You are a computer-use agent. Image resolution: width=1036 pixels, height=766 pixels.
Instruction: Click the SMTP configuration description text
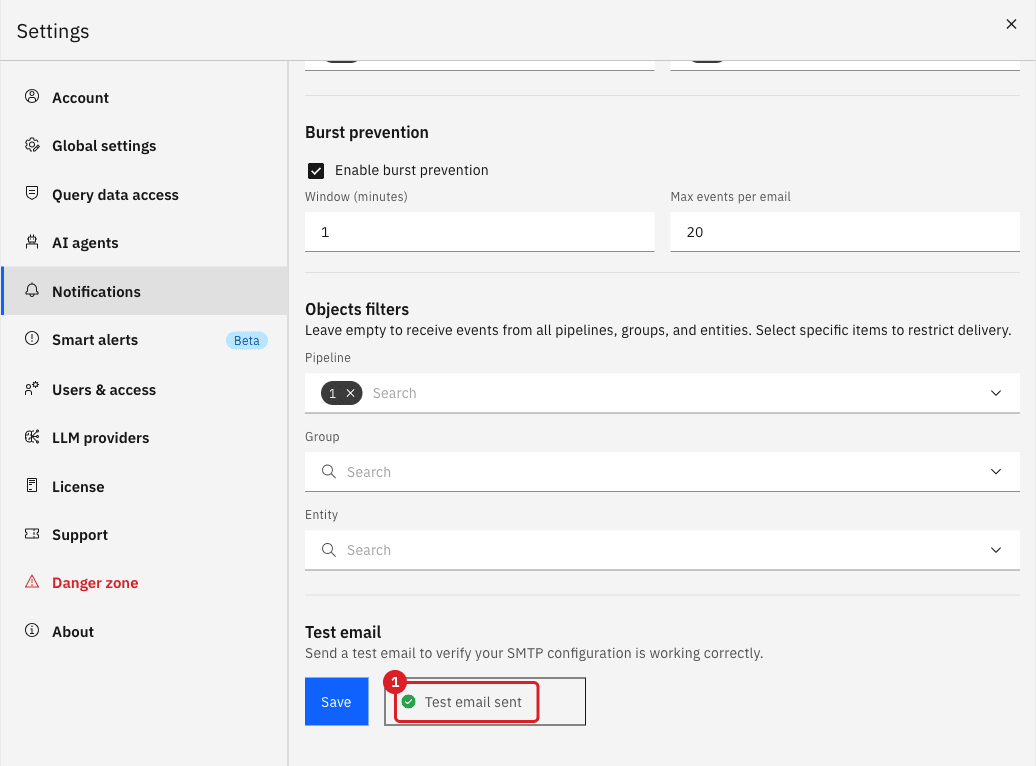pos(534,653)
